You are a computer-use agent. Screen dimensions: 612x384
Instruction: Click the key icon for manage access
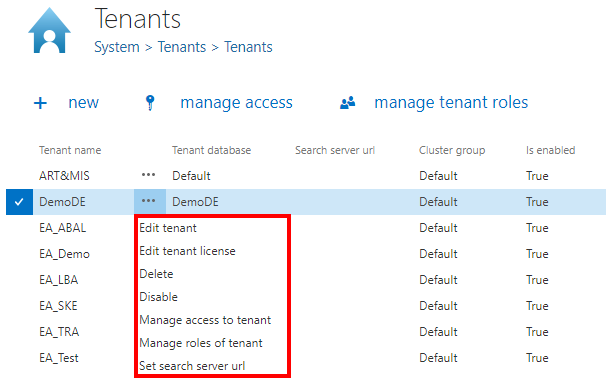150,103
